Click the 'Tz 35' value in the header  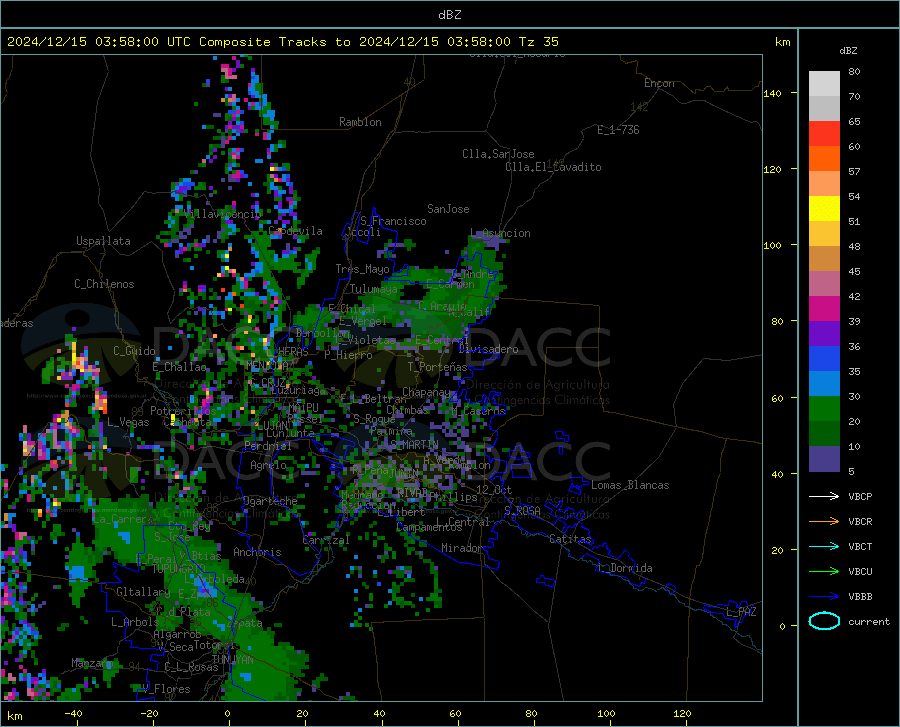(538, 42)
